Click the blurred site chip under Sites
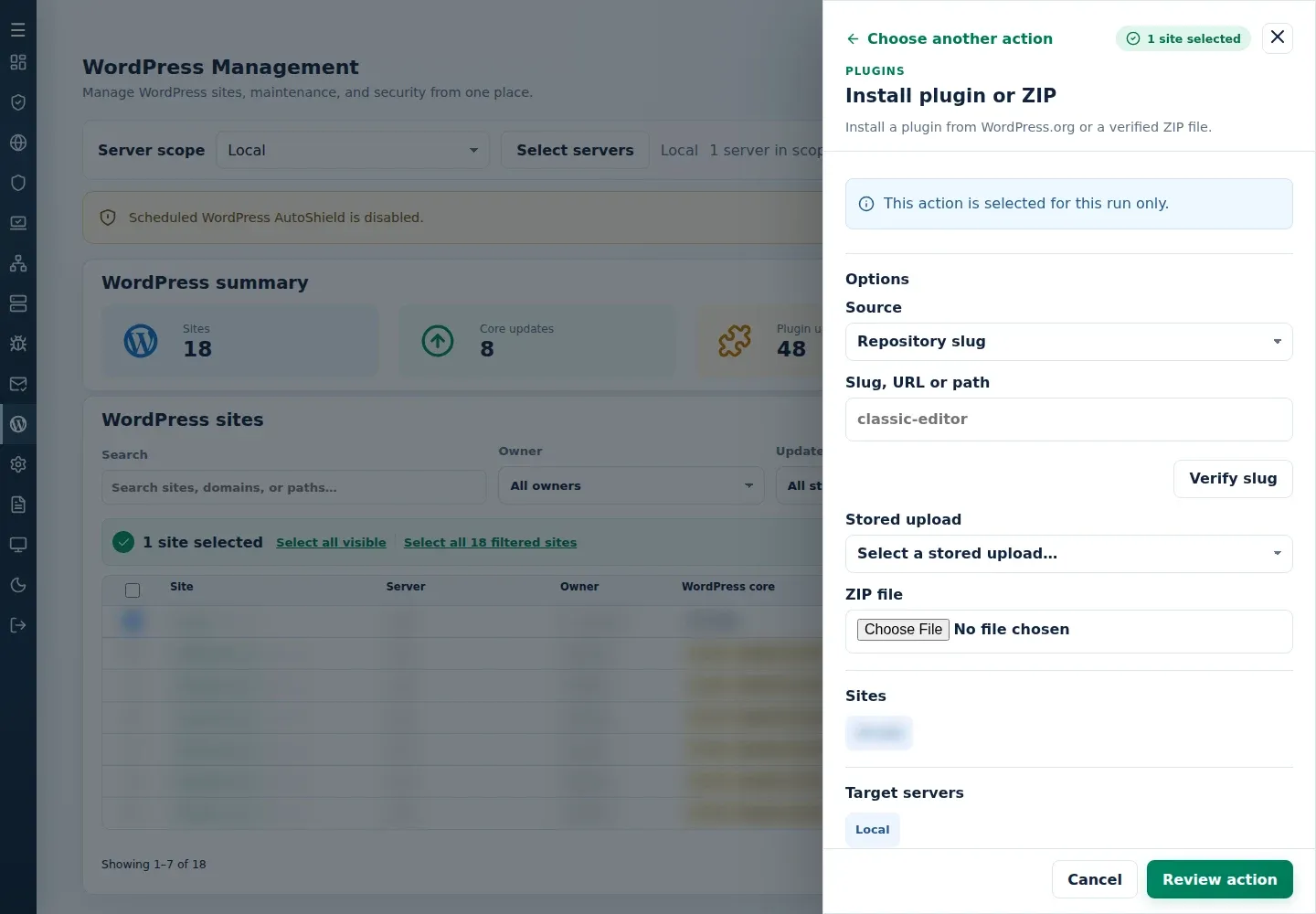1316x914 pixels. point(879,733)
